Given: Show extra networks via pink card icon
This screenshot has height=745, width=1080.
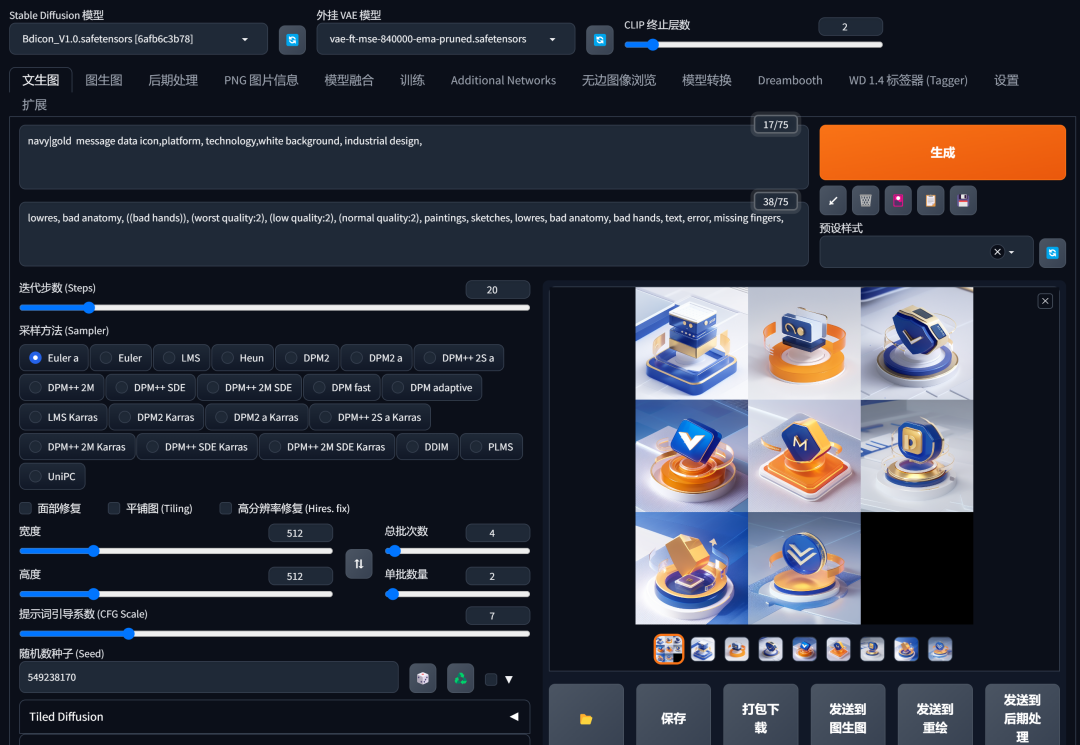Looking at the screenshot, I should [x=897, y=200].
